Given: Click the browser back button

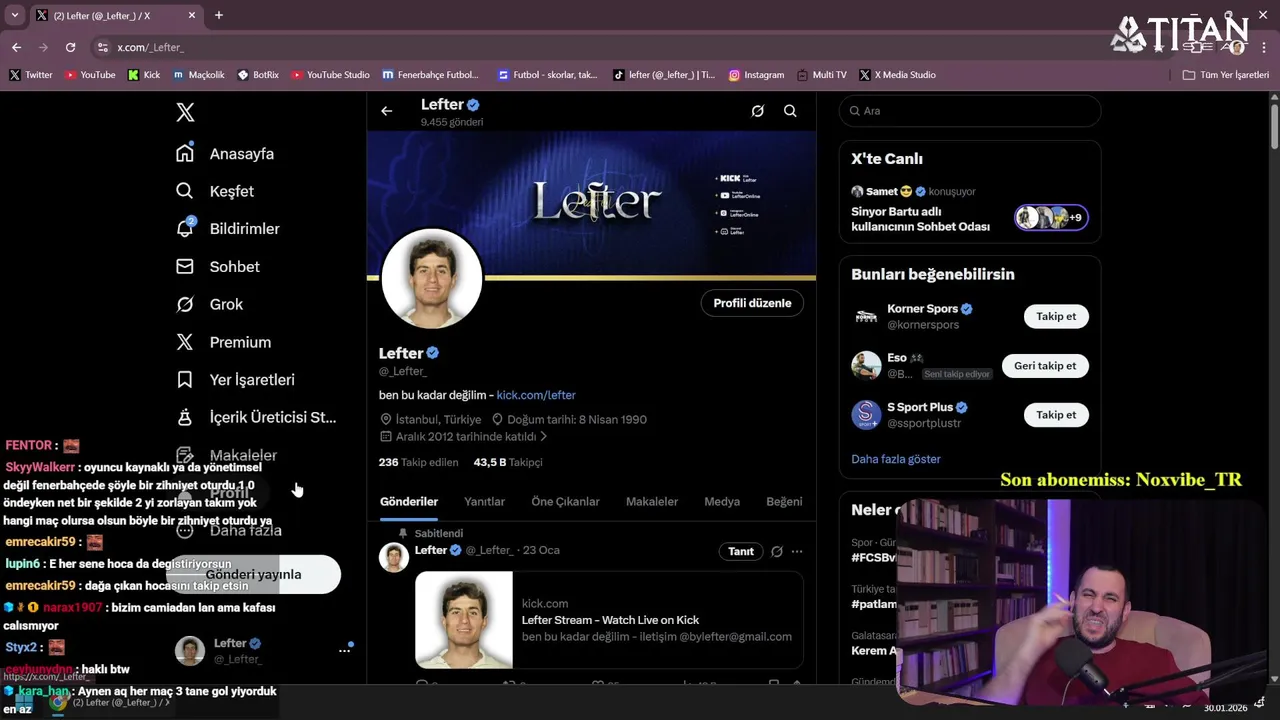Looking at the screenshot, I should [x=16, y=47].
